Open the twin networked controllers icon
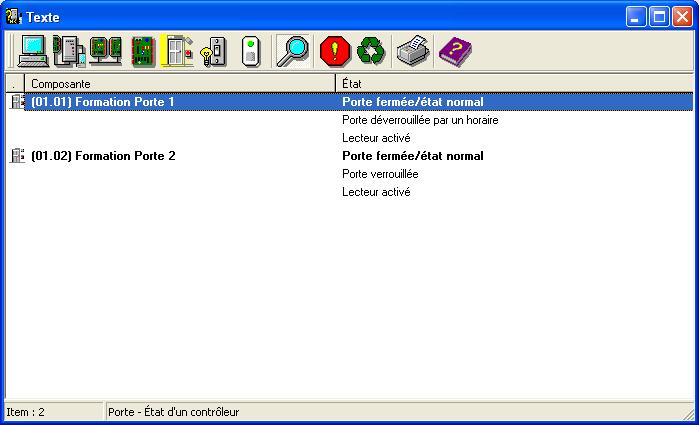The height and width of the screenshot is (425, 699). [106, 51]
